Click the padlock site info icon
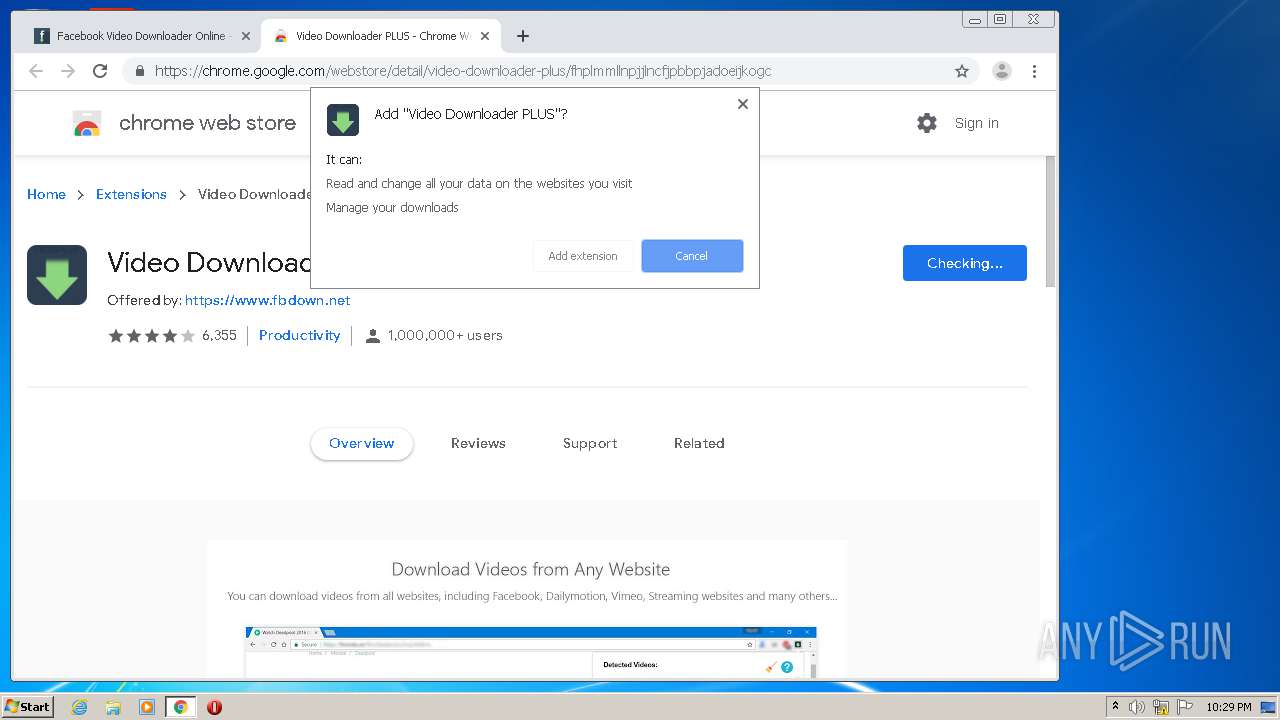Screen dimensions: 1280x720 pos(139,71)
